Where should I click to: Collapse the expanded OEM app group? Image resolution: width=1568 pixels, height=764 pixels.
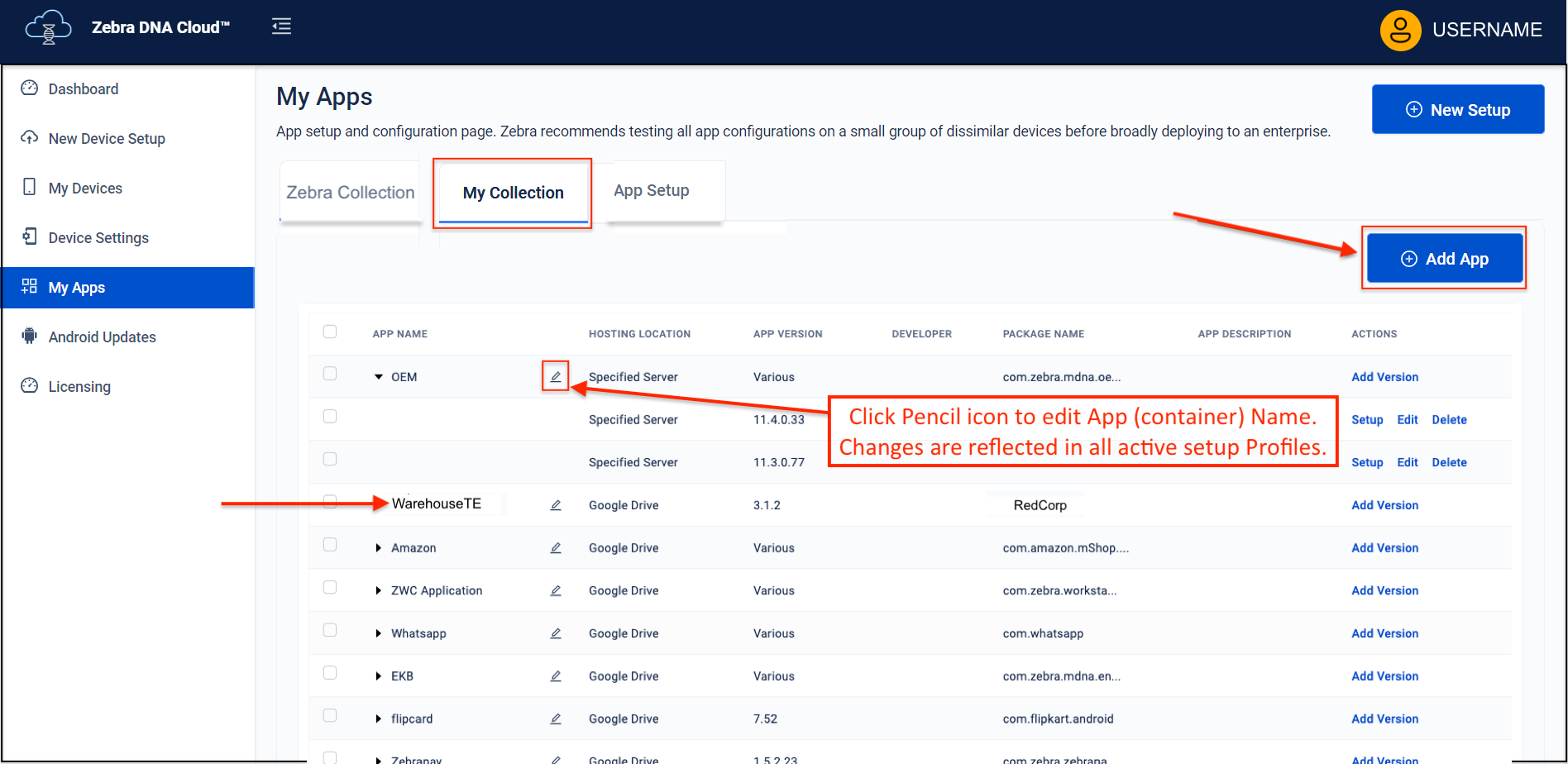(379, 377)
